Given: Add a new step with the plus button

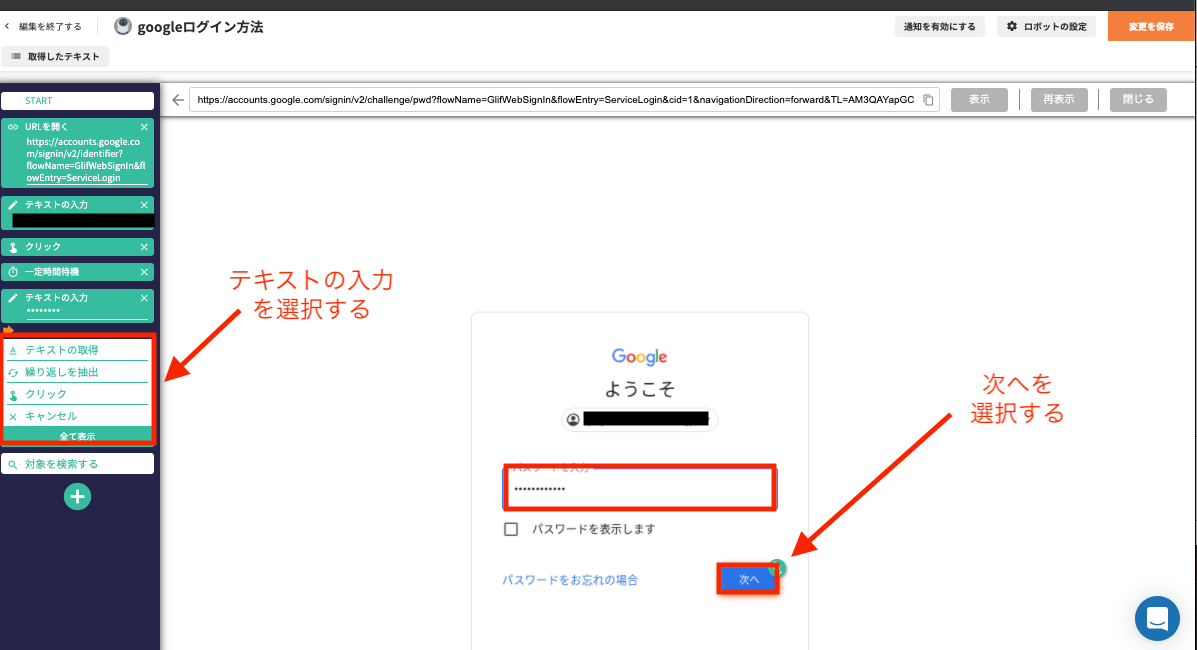Looking at the screenshot, I should [77, 496].
